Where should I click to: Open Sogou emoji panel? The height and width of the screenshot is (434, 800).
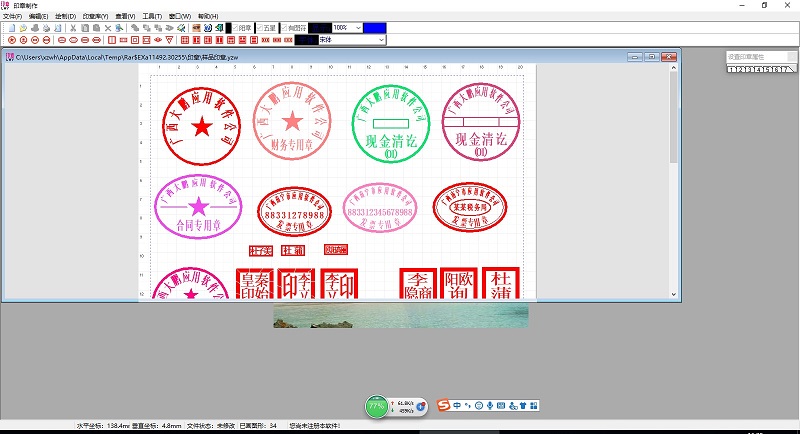(x=479, y=405)
